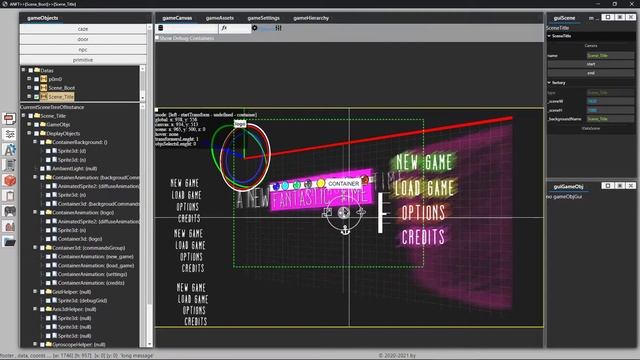Toggle the DisplayObjects checkbox in the scene tree
Viewport: 640px width, 360px height.
[x=36, y=133]
